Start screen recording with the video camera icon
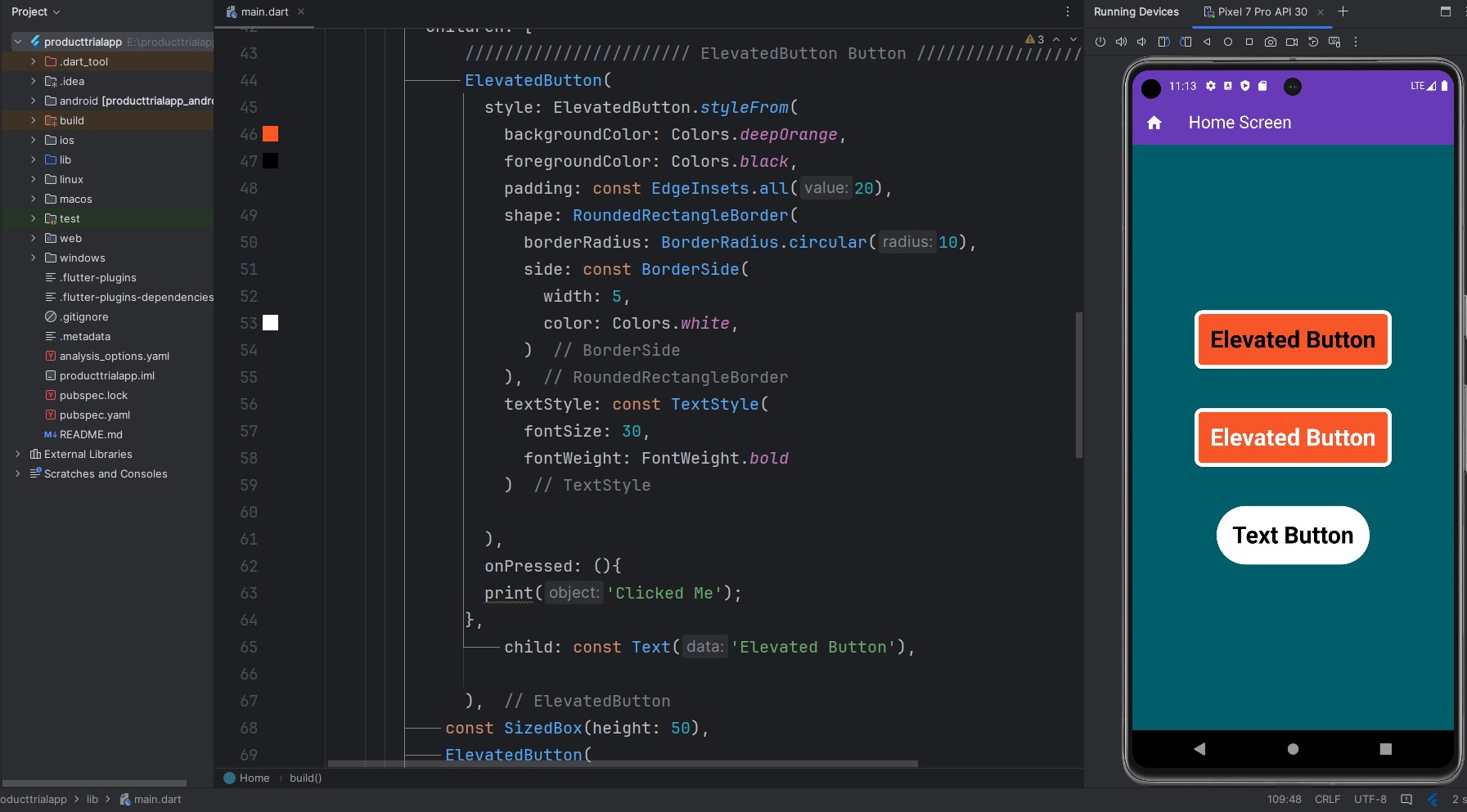The image size is (1467, 812). click(x=1291, y=42)
